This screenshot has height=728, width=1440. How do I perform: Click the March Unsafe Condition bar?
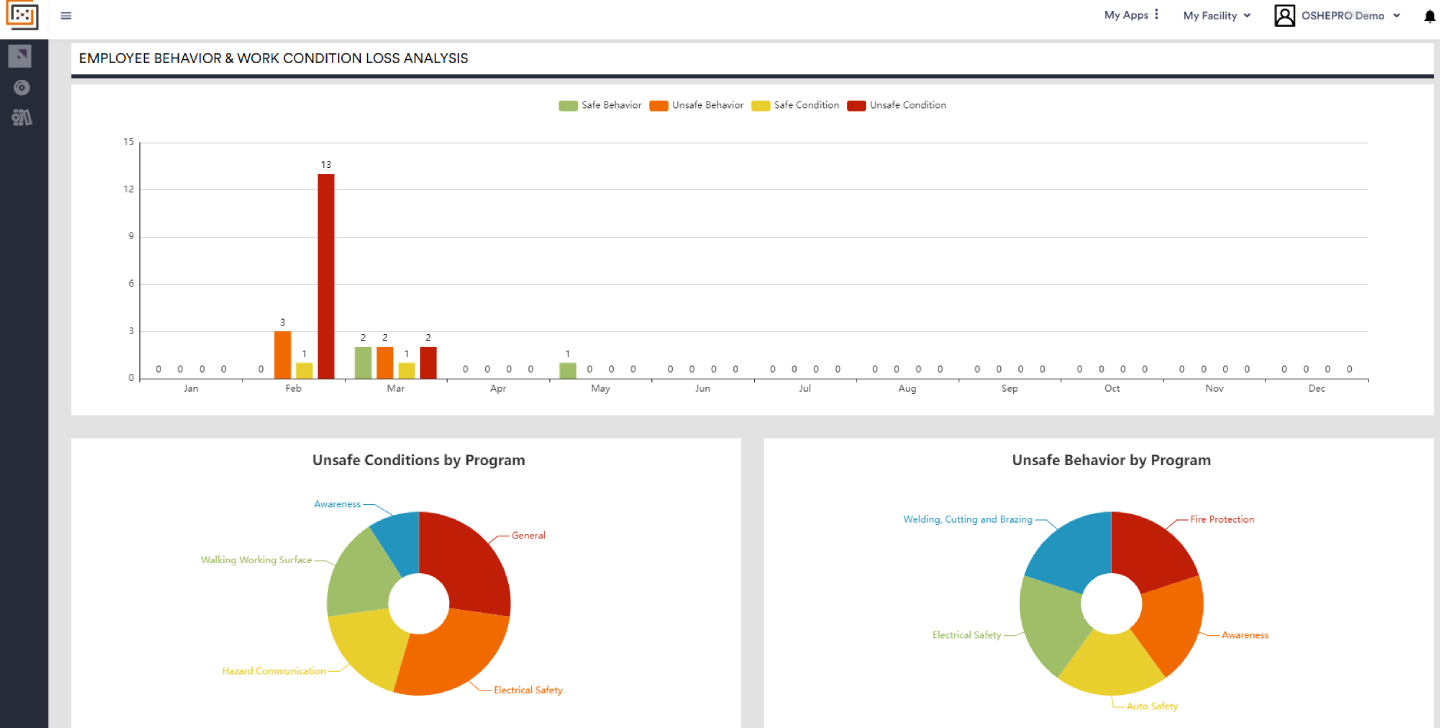tap(428, 362)
